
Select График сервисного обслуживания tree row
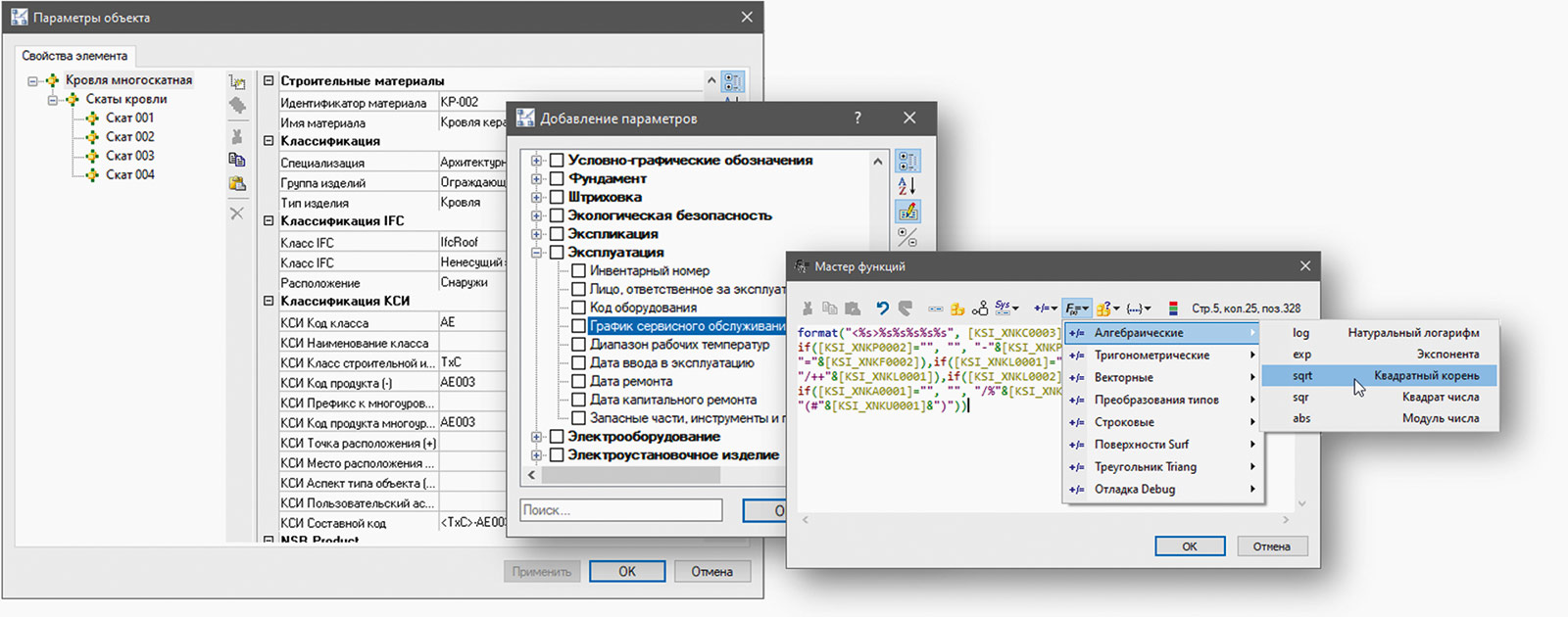687,326
